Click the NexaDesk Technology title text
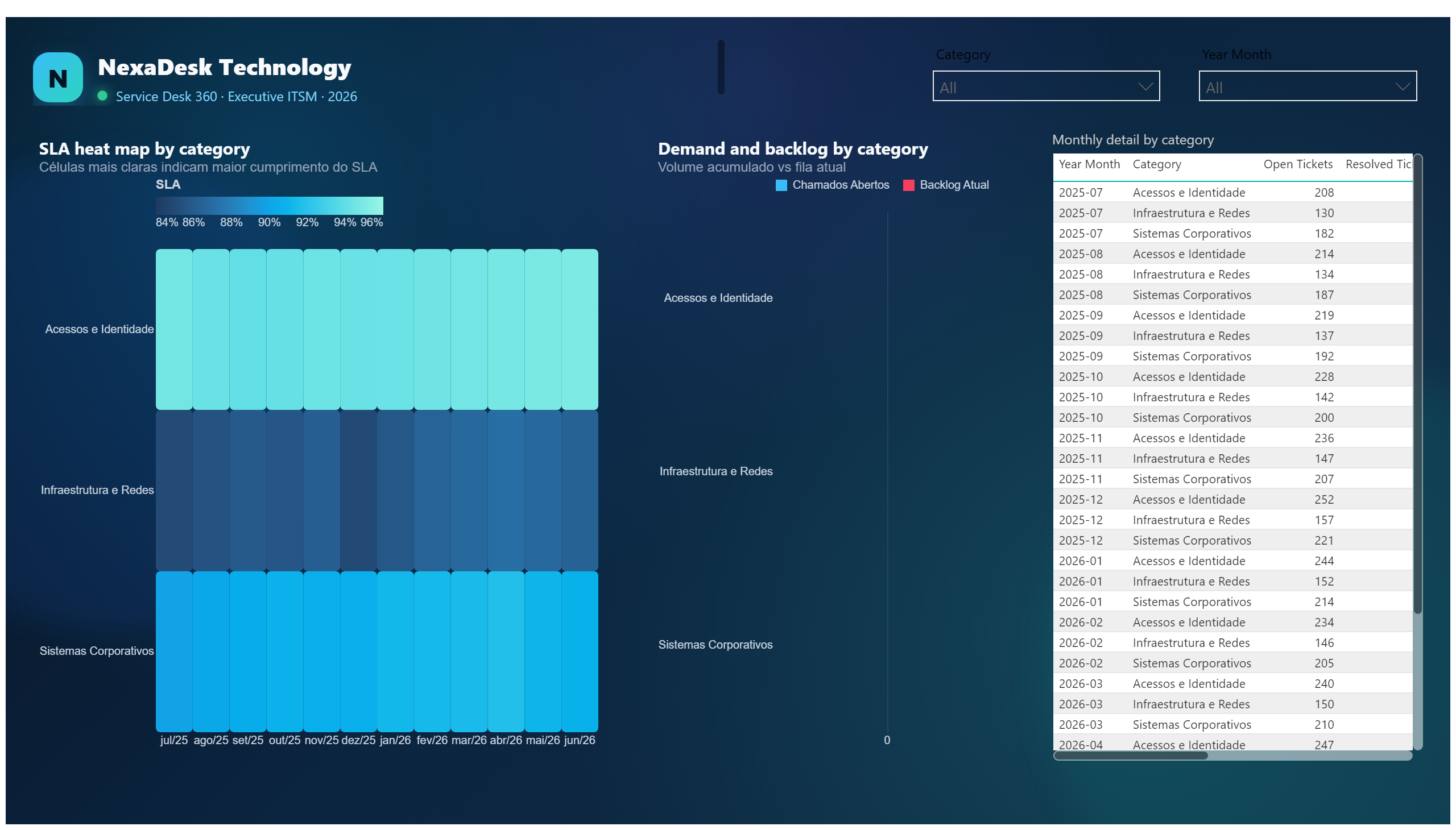1456x830 pixels. [224, 68]
